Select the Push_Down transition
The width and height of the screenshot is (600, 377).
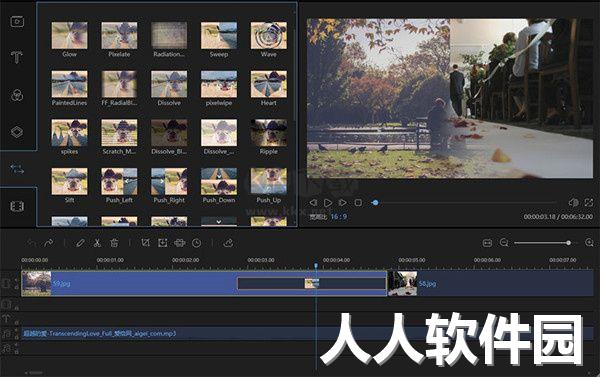click(x=218, y=181)
